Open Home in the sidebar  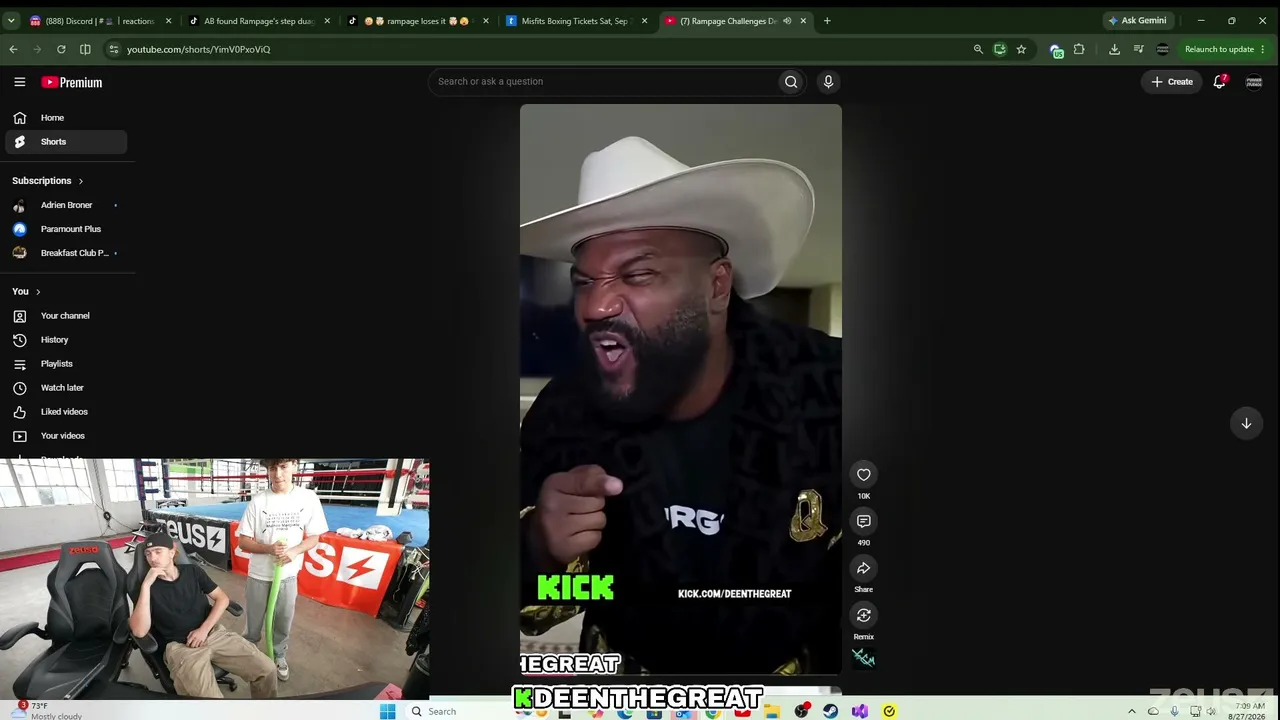(x=66, y=118)
